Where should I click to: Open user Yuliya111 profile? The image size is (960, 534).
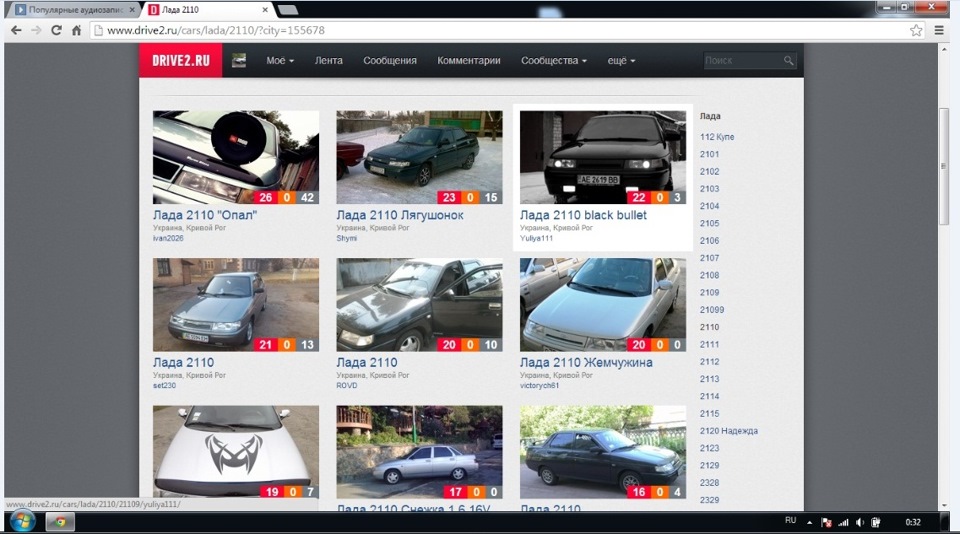click(536, 238)
